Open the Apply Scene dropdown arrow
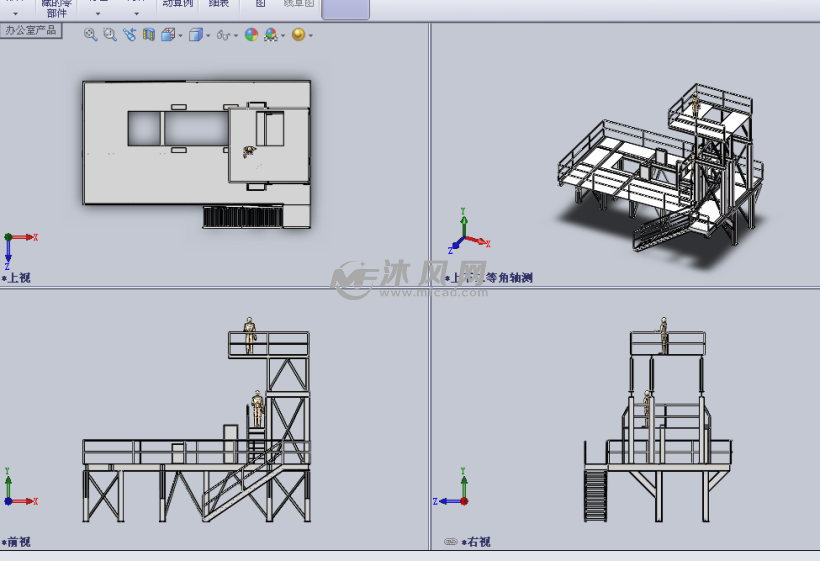820x561 pixels. pyautogui.click(x=283, y=35)
